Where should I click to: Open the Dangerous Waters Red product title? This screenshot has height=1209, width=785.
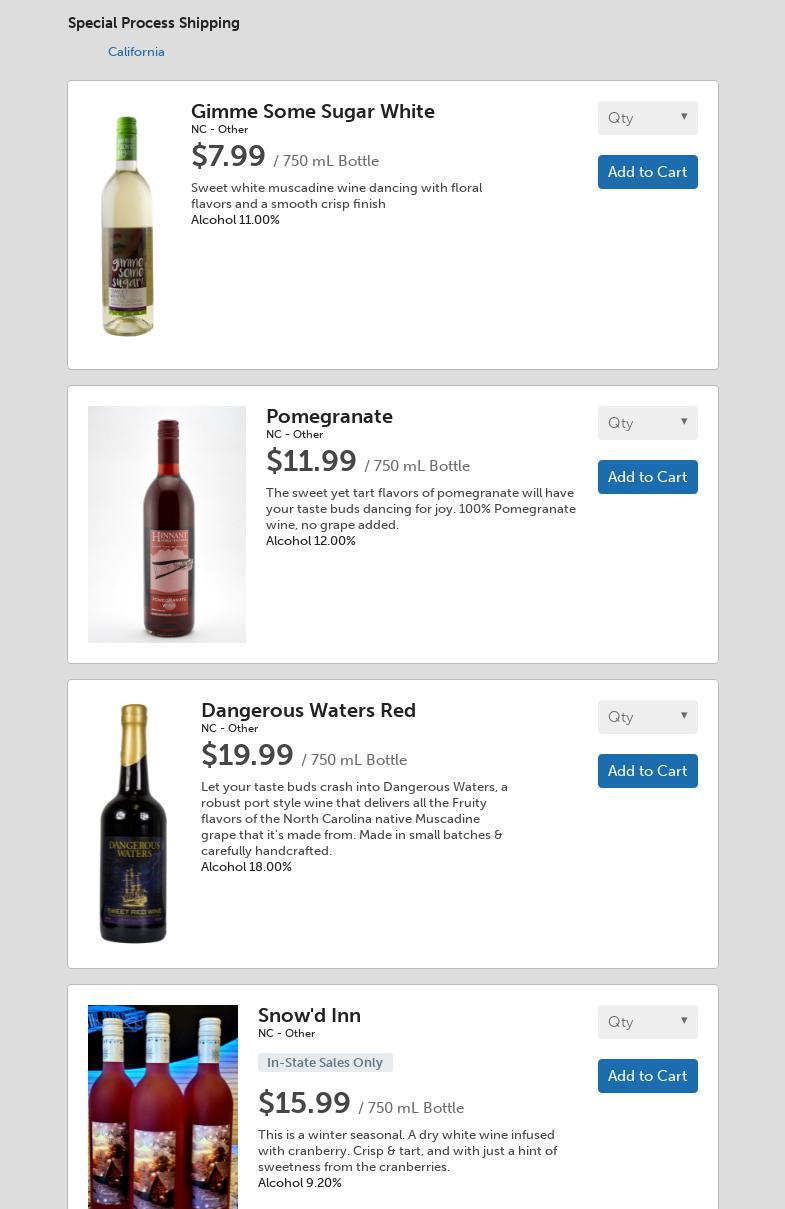point(308,710)
